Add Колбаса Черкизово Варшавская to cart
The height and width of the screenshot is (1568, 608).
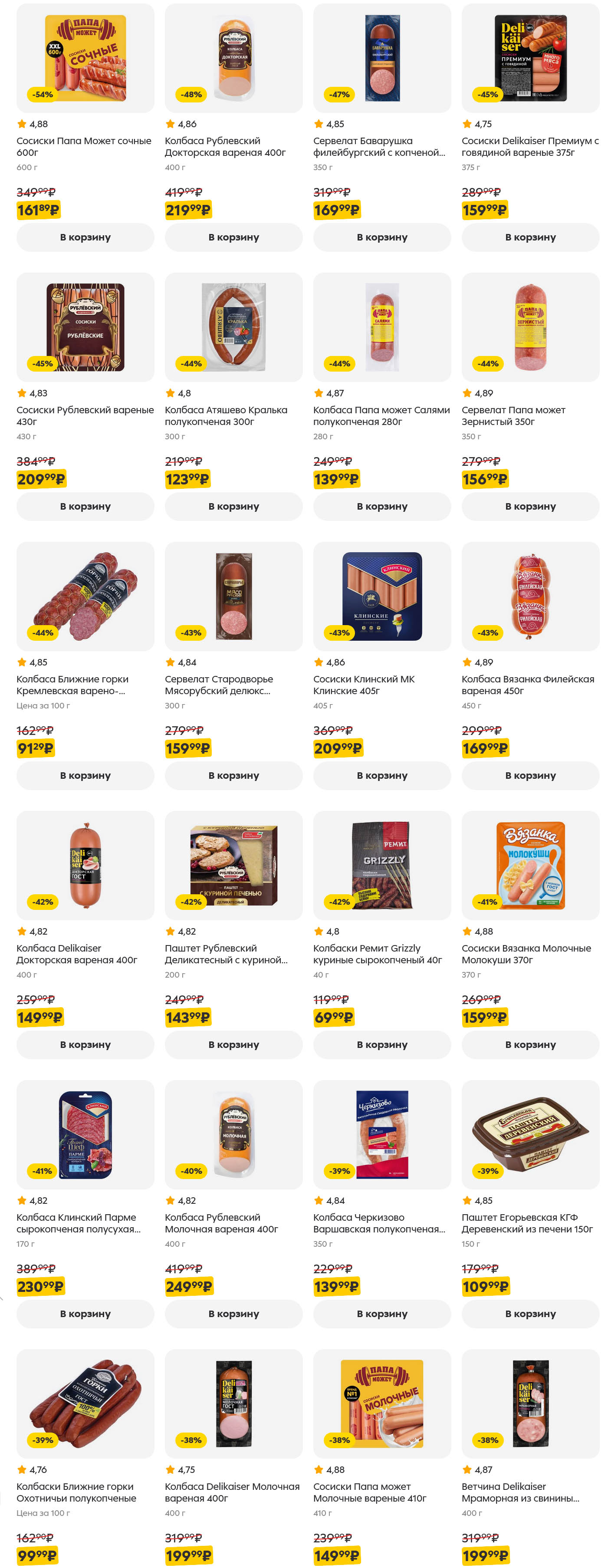coord(381,1314)
